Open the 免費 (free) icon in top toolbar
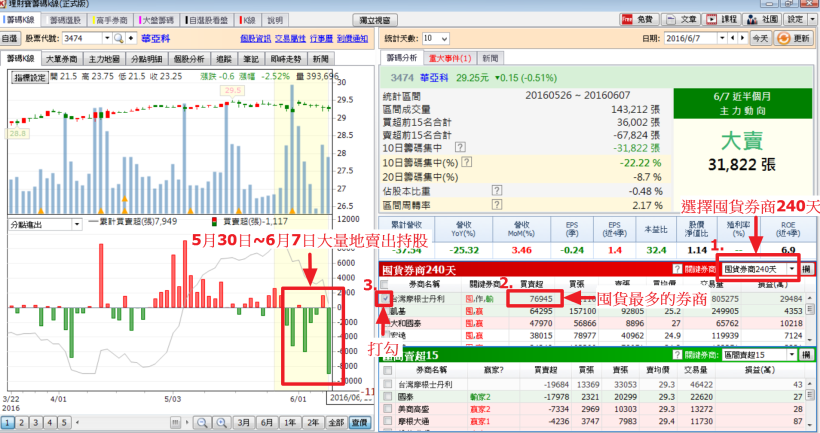The height and width of the screenshot is (433, 820). point(627,18)
